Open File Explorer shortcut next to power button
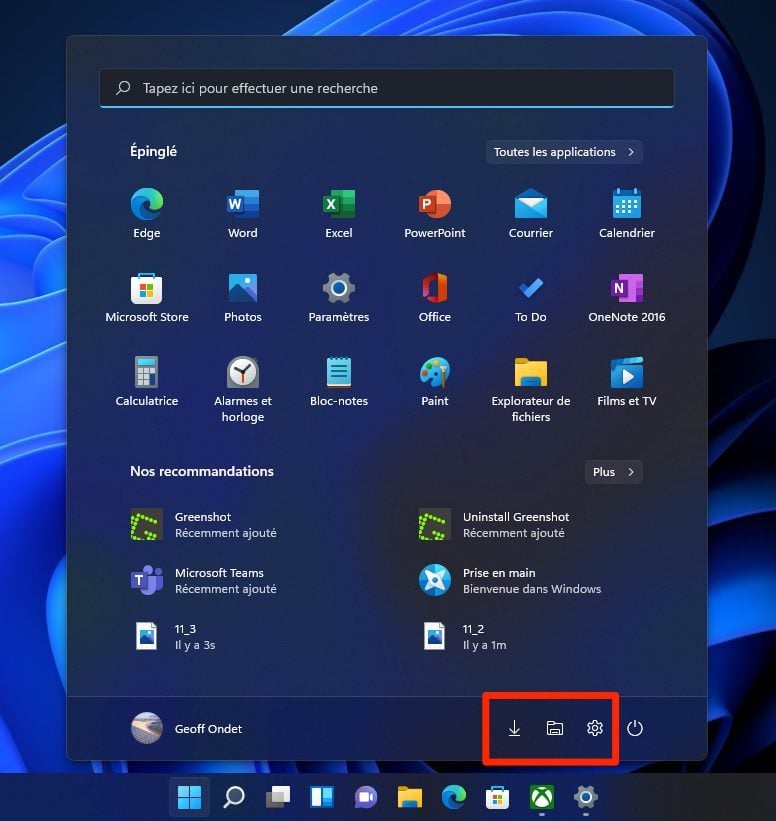Image resolution: width=776 pixels, height=821 pixels. [555, 728]
